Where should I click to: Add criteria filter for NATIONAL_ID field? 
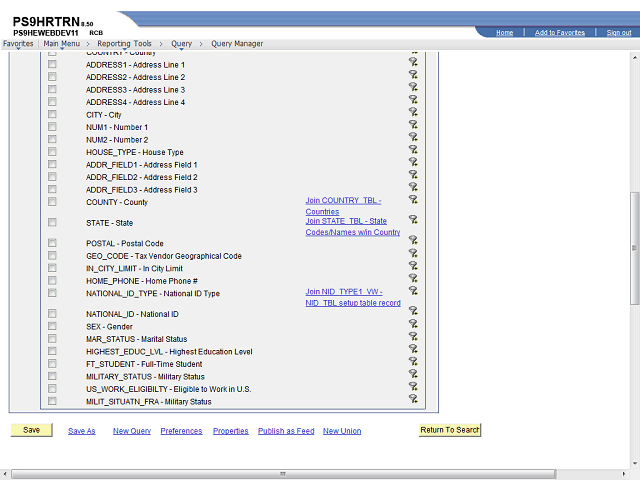click(x=413, y=311)
